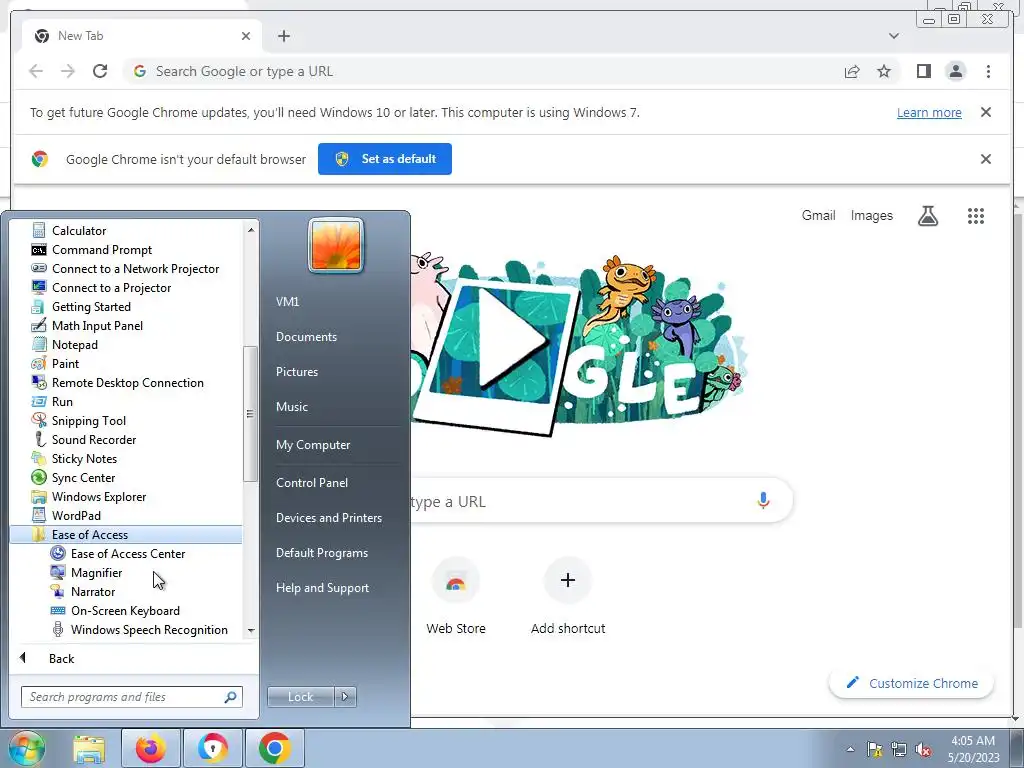Viewport: 1024px width, 768px height.
Task: Open Help and Support
Action: [x=322, y=588]
